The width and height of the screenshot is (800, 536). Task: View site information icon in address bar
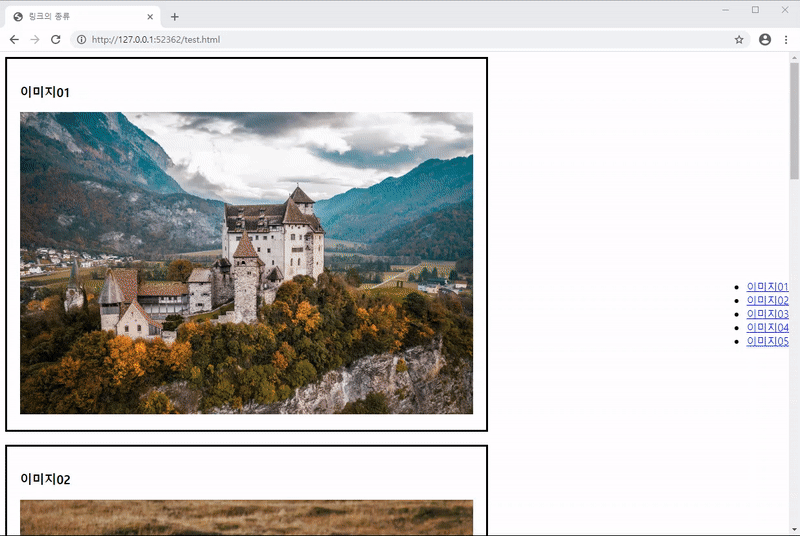coord(81,39)
